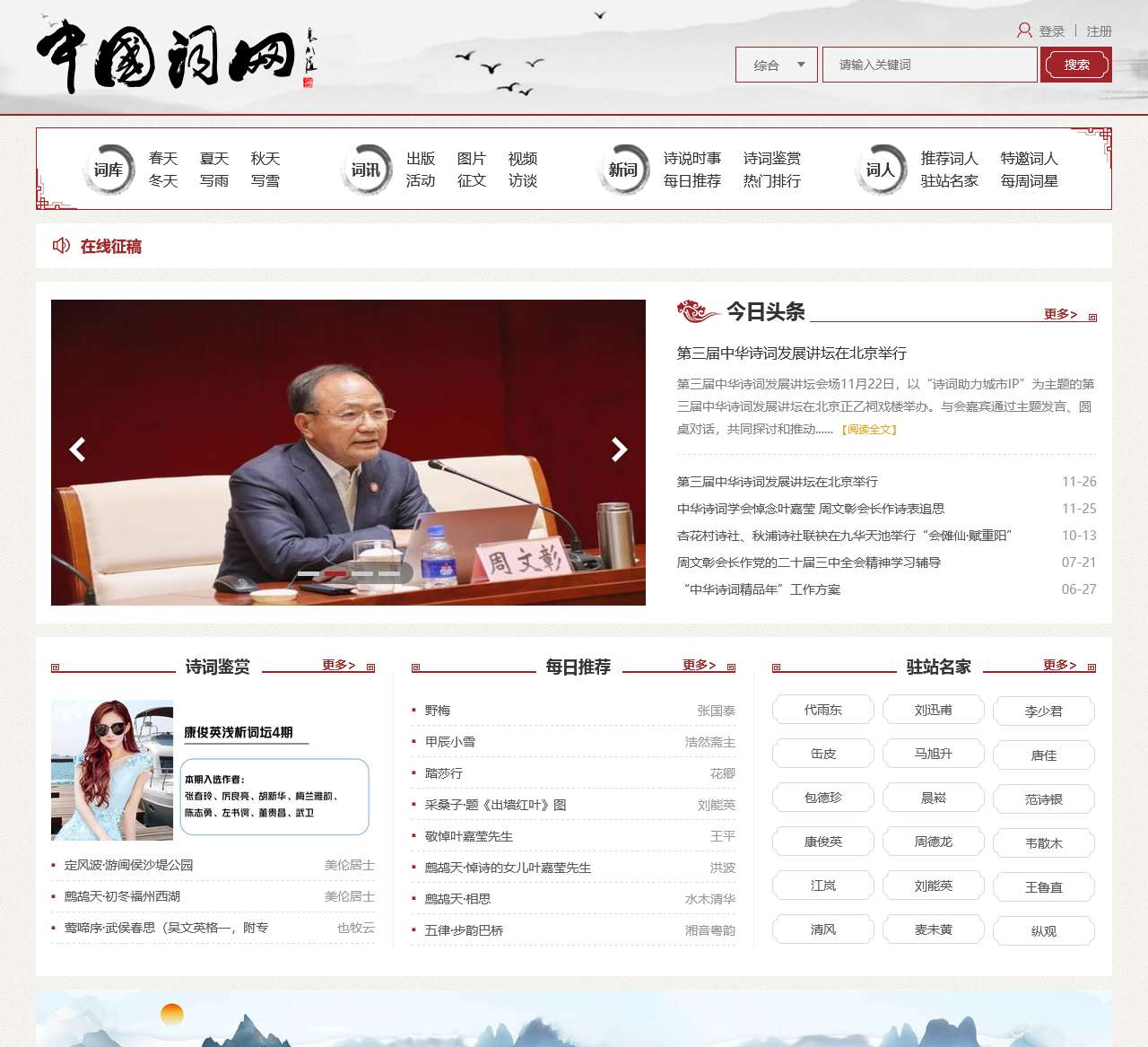This screenshot has width=1148, height=1047.
Task: Open the 出版 menu item
Action: click(421, 159)
